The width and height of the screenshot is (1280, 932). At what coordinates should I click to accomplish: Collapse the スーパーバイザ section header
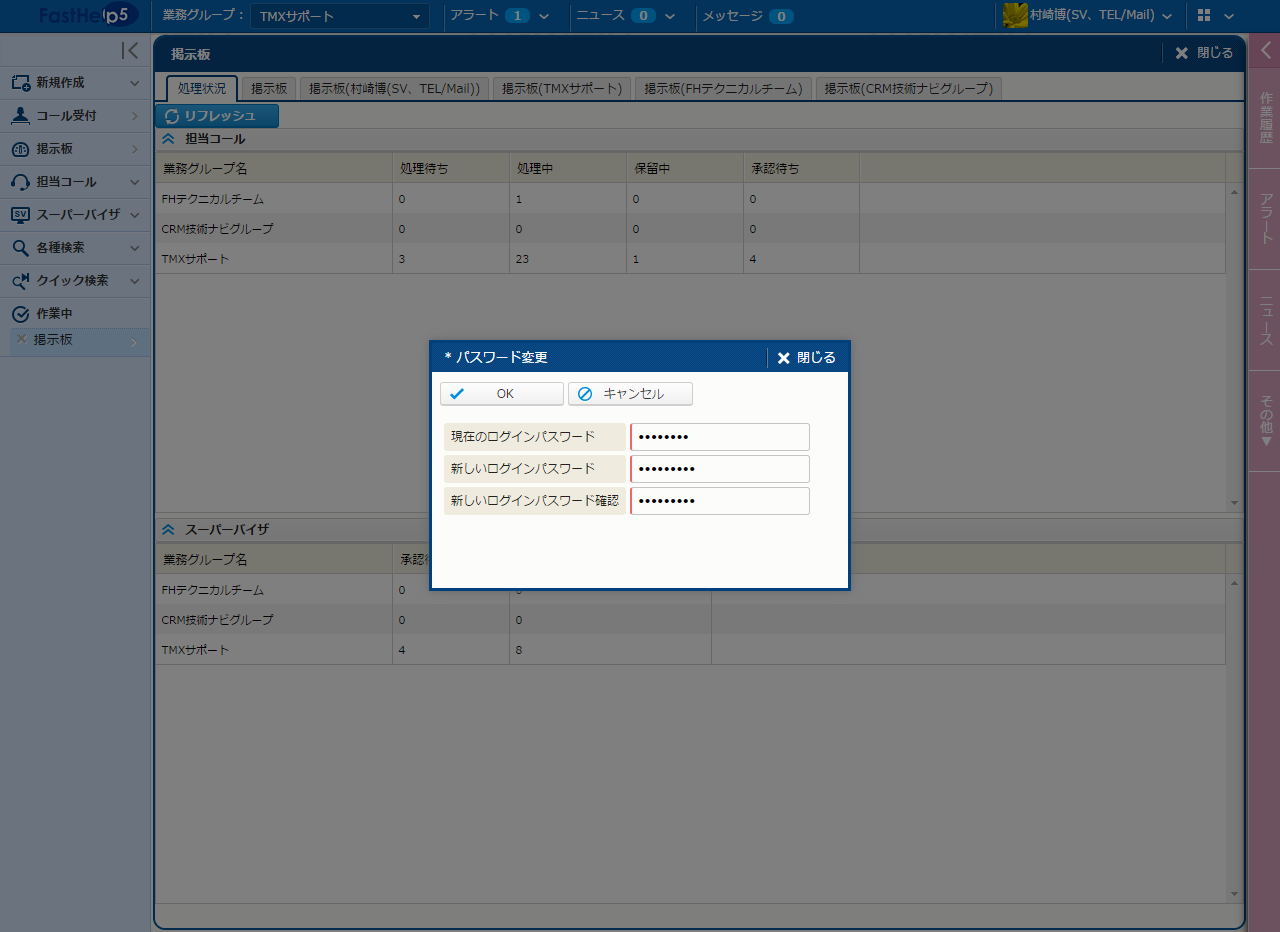(168, 529)
